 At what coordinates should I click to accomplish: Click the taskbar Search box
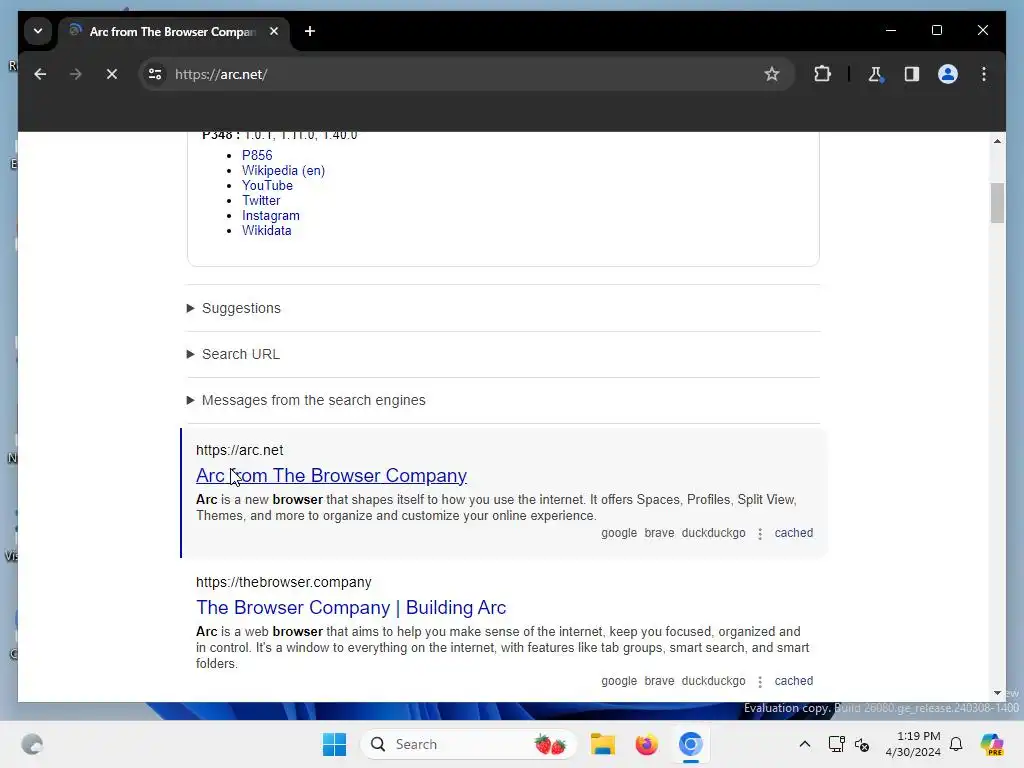tap(468, 744)
